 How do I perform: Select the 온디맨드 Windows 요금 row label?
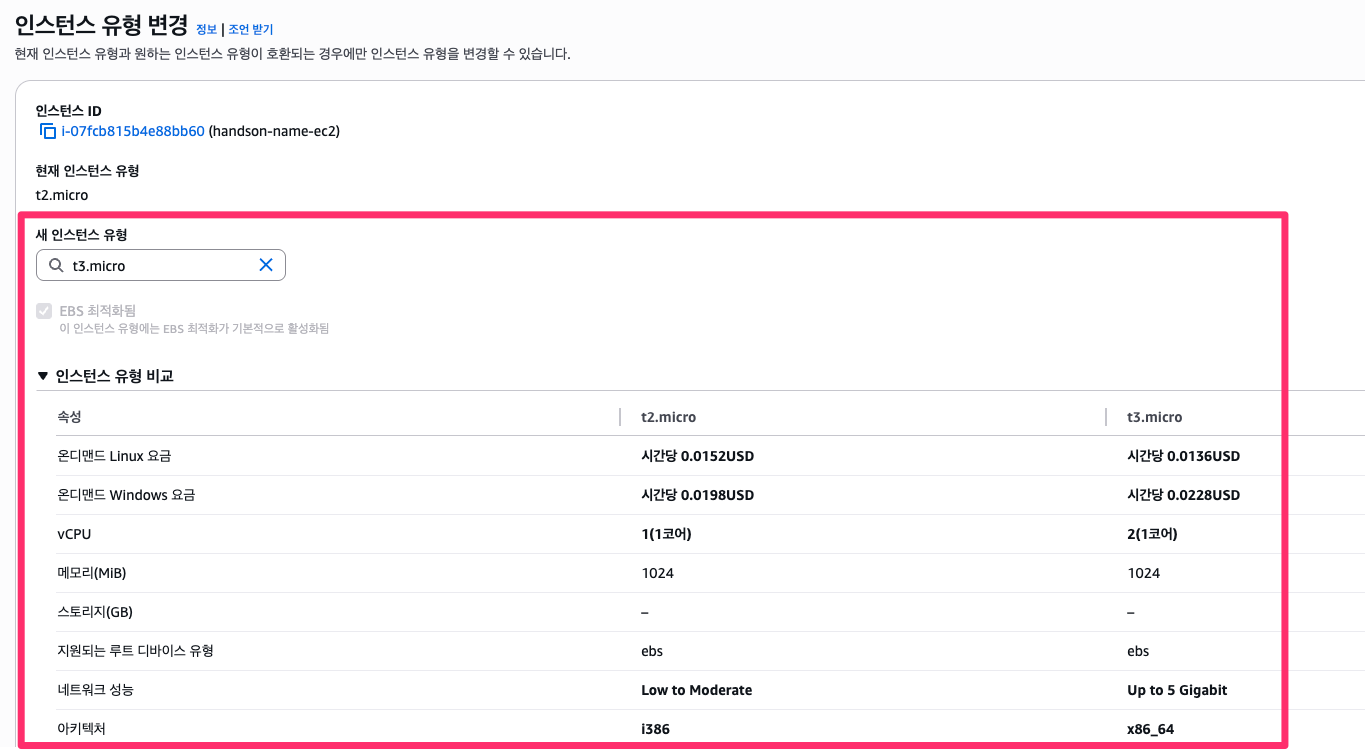click(126, 495)
